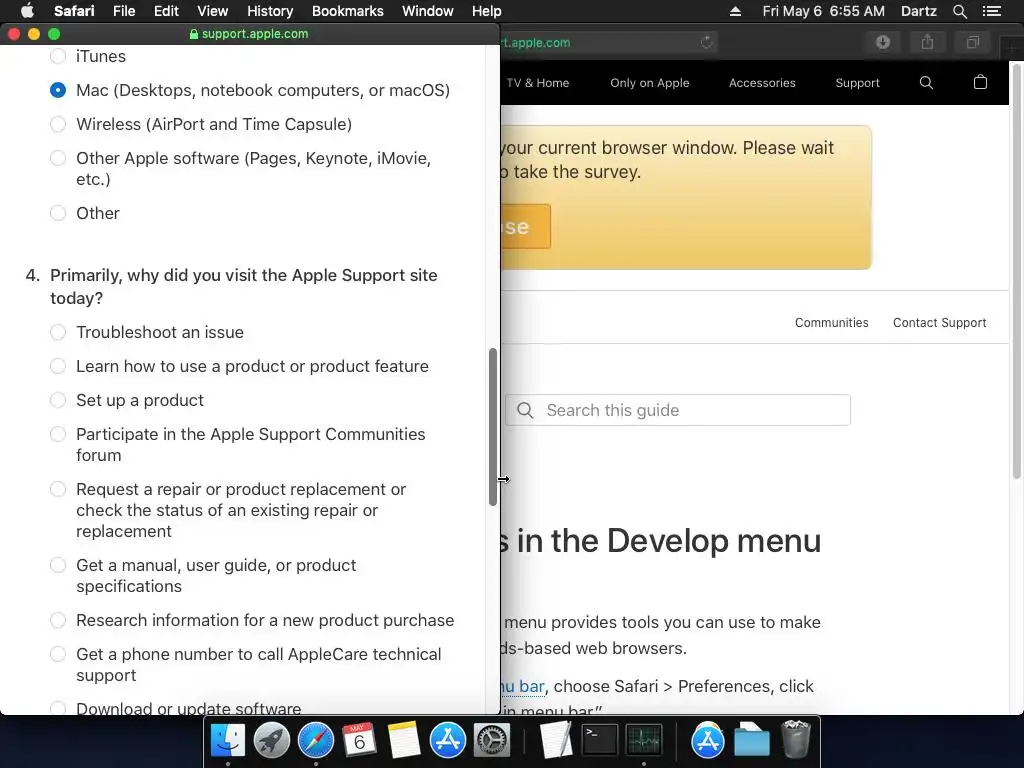Select Set up a product

(58, 400)
